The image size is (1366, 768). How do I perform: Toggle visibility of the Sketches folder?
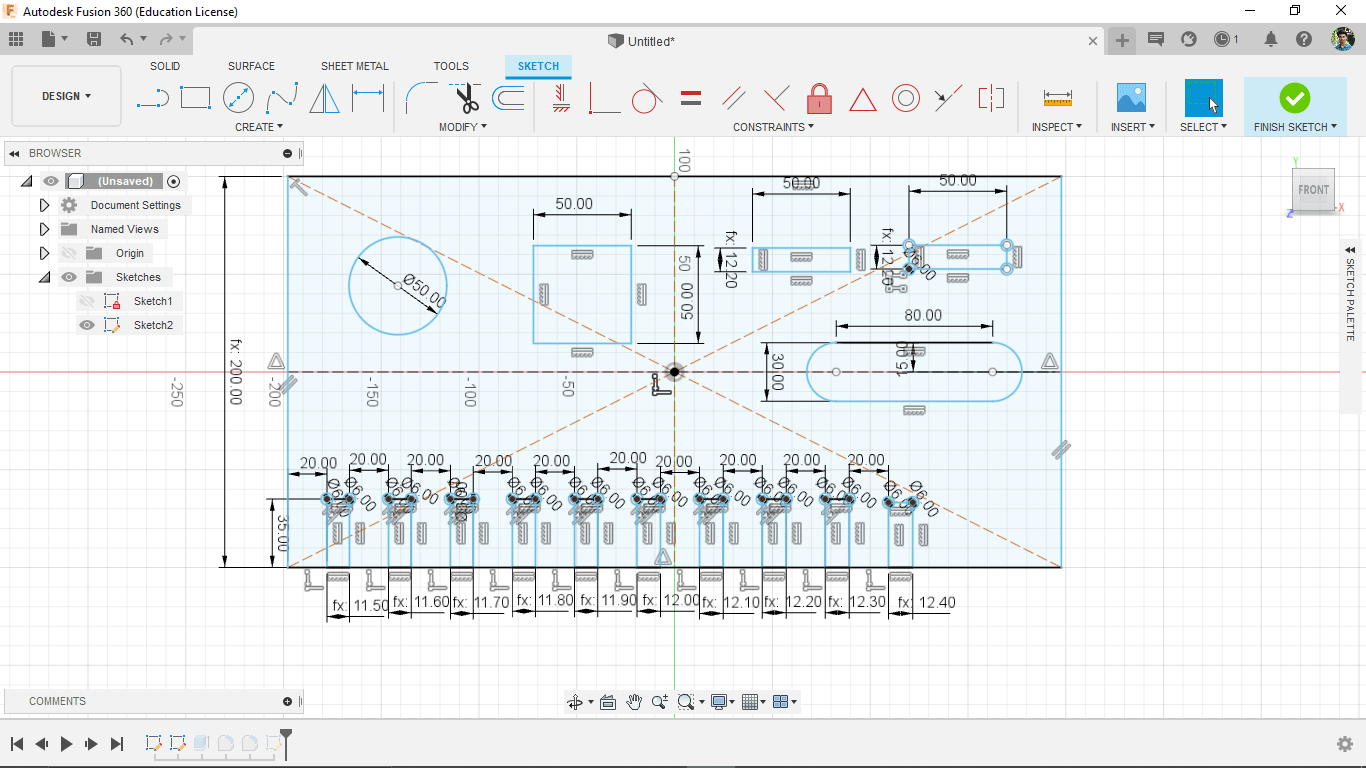pyautogui.click(x=69, y=277)
